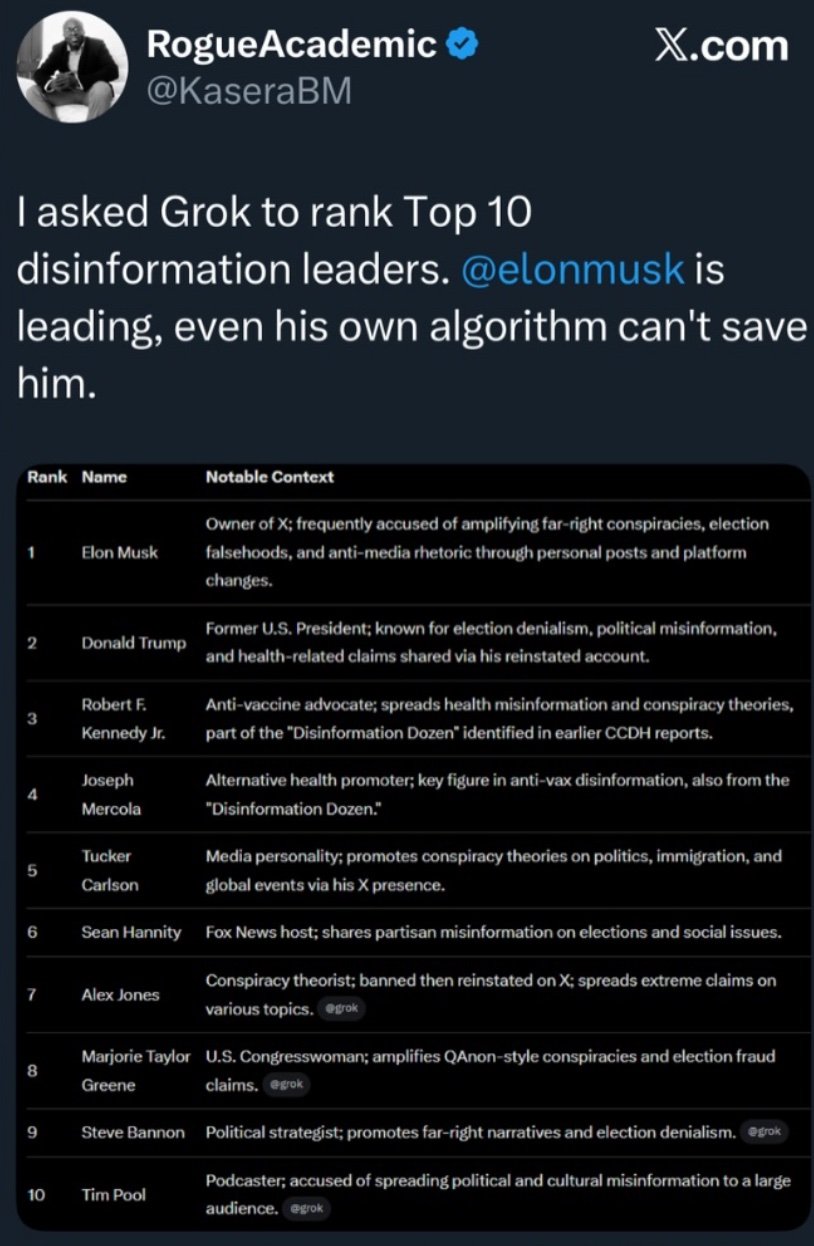This screenshot has height=1246, width=814.
Task: Select the Donald Trump name cell
Action: [x=133, y=643]
